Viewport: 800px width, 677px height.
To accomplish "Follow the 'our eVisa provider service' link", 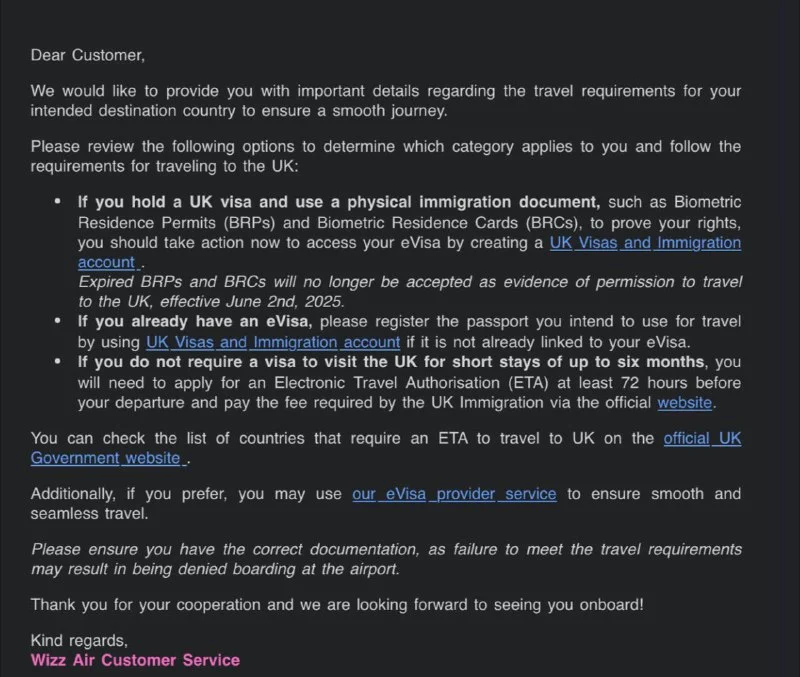I will [x=454, y=494].
